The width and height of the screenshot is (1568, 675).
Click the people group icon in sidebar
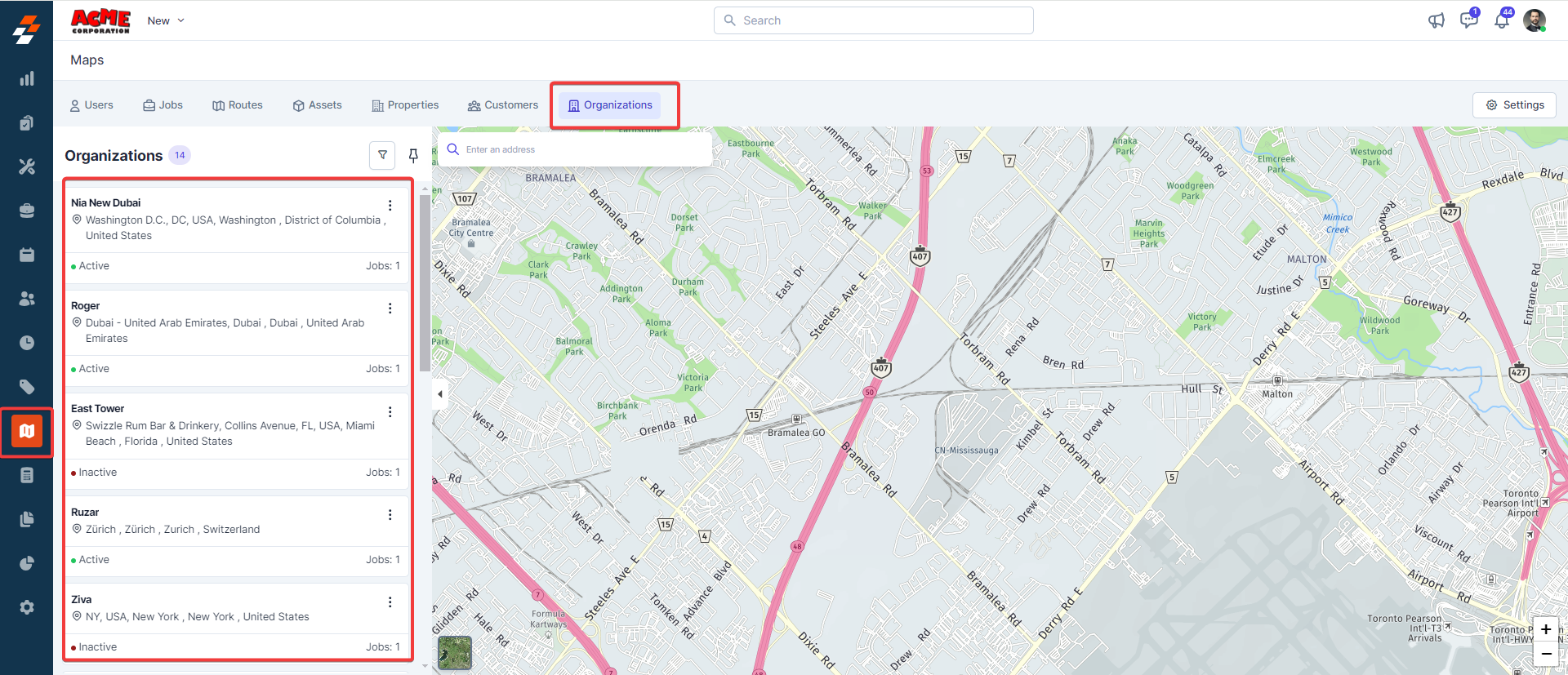coord(27,299)
